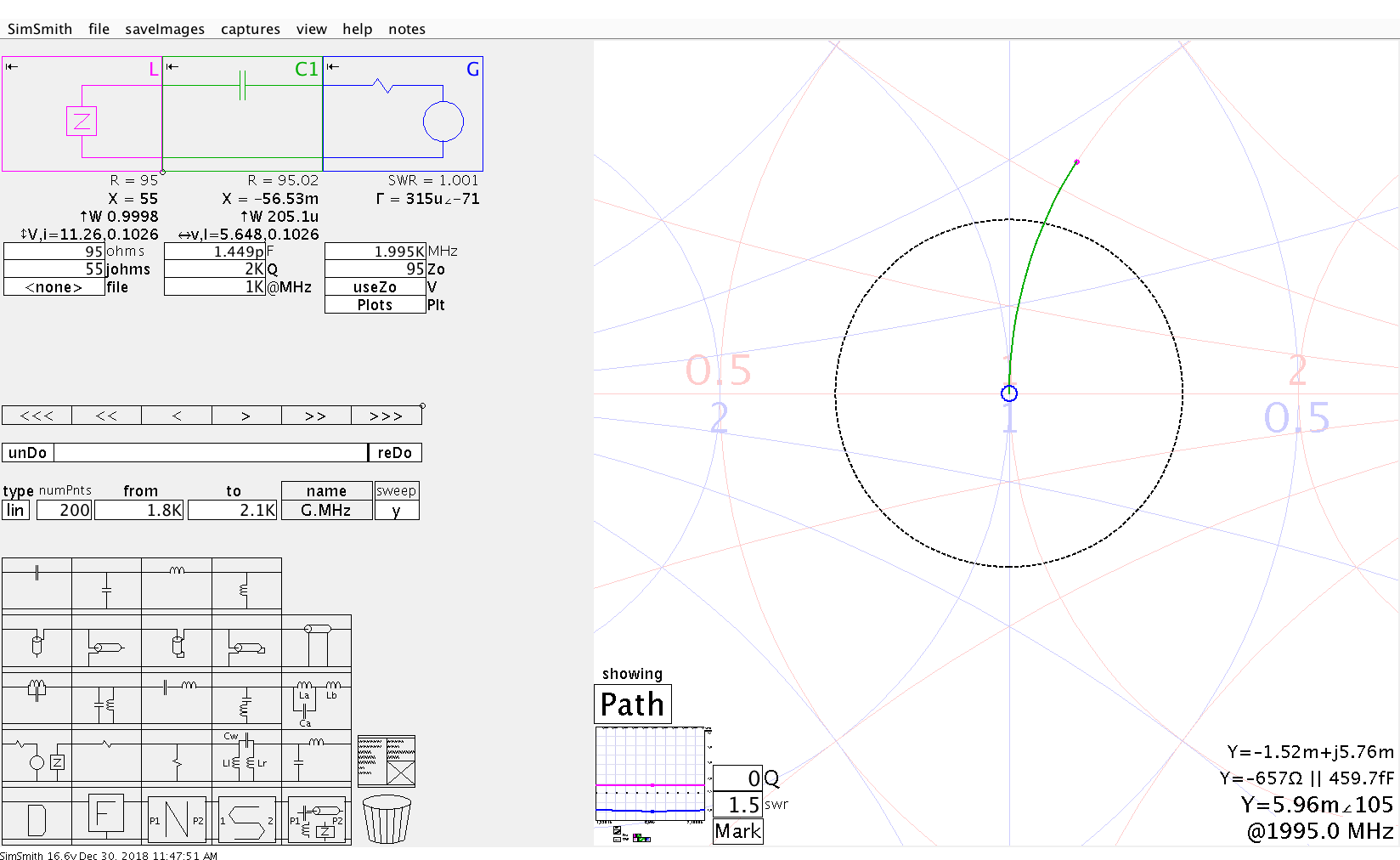Select the series capacitor-inductor component
This screenshot has height=860, width=1400.
[177, 699]
